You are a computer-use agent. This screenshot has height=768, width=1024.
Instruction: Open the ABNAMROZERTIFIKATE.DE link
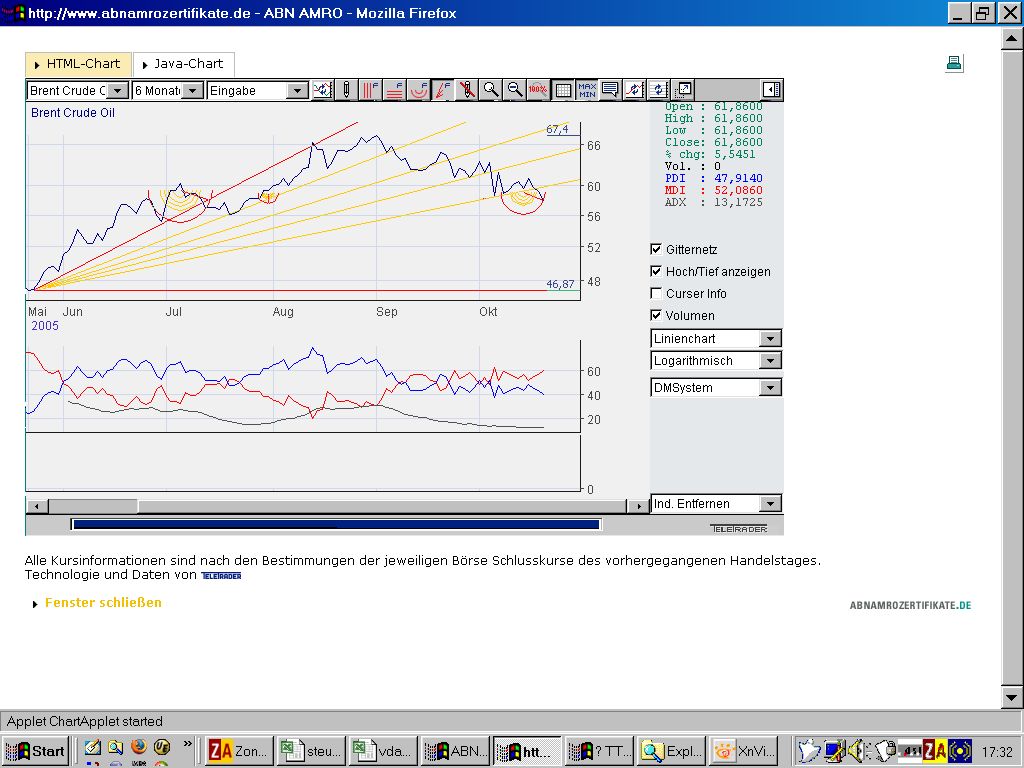(909, 605)
